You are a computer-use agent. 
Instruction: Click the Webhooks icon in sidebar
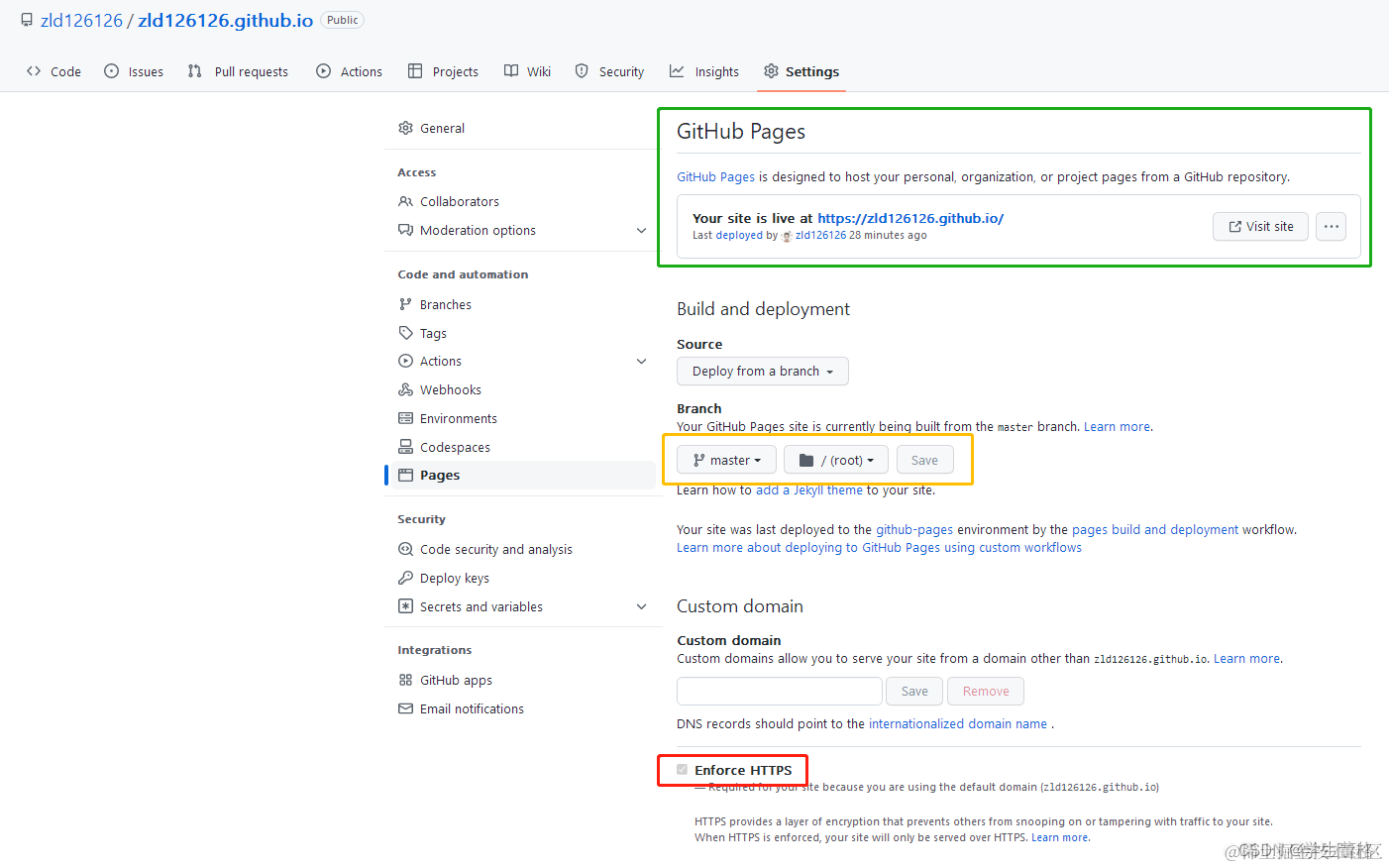click(405, 389)
